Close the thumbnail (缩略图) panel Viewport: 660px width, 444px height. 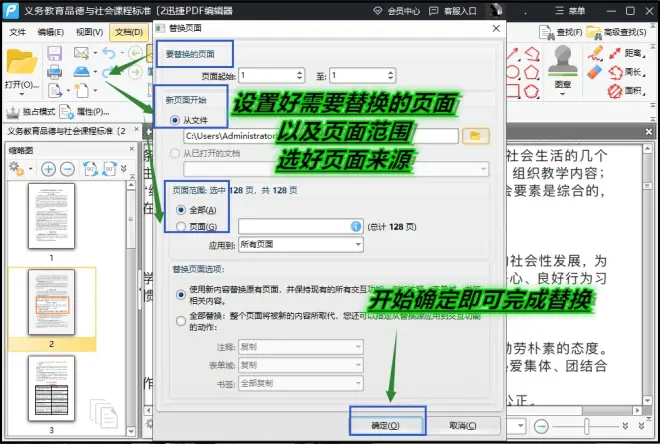pos(132,149)
